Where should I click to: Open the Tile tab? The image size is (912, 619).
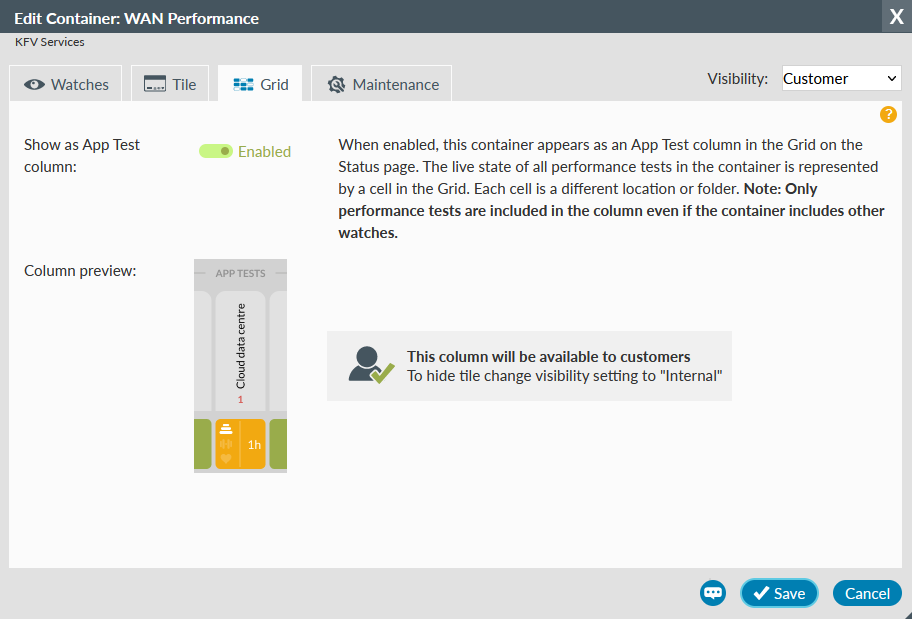click(x=170, y=85)
